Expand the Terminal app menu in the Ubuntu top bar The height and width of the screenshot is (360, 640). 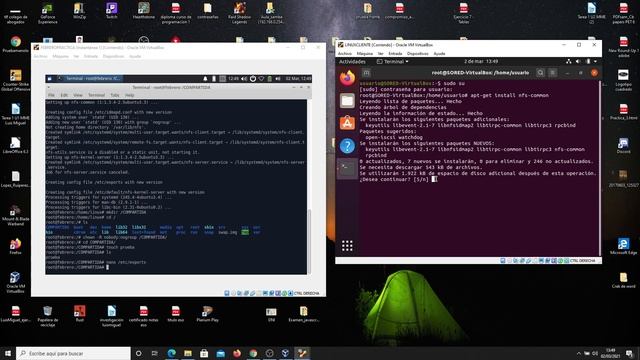tap(392, 62)
